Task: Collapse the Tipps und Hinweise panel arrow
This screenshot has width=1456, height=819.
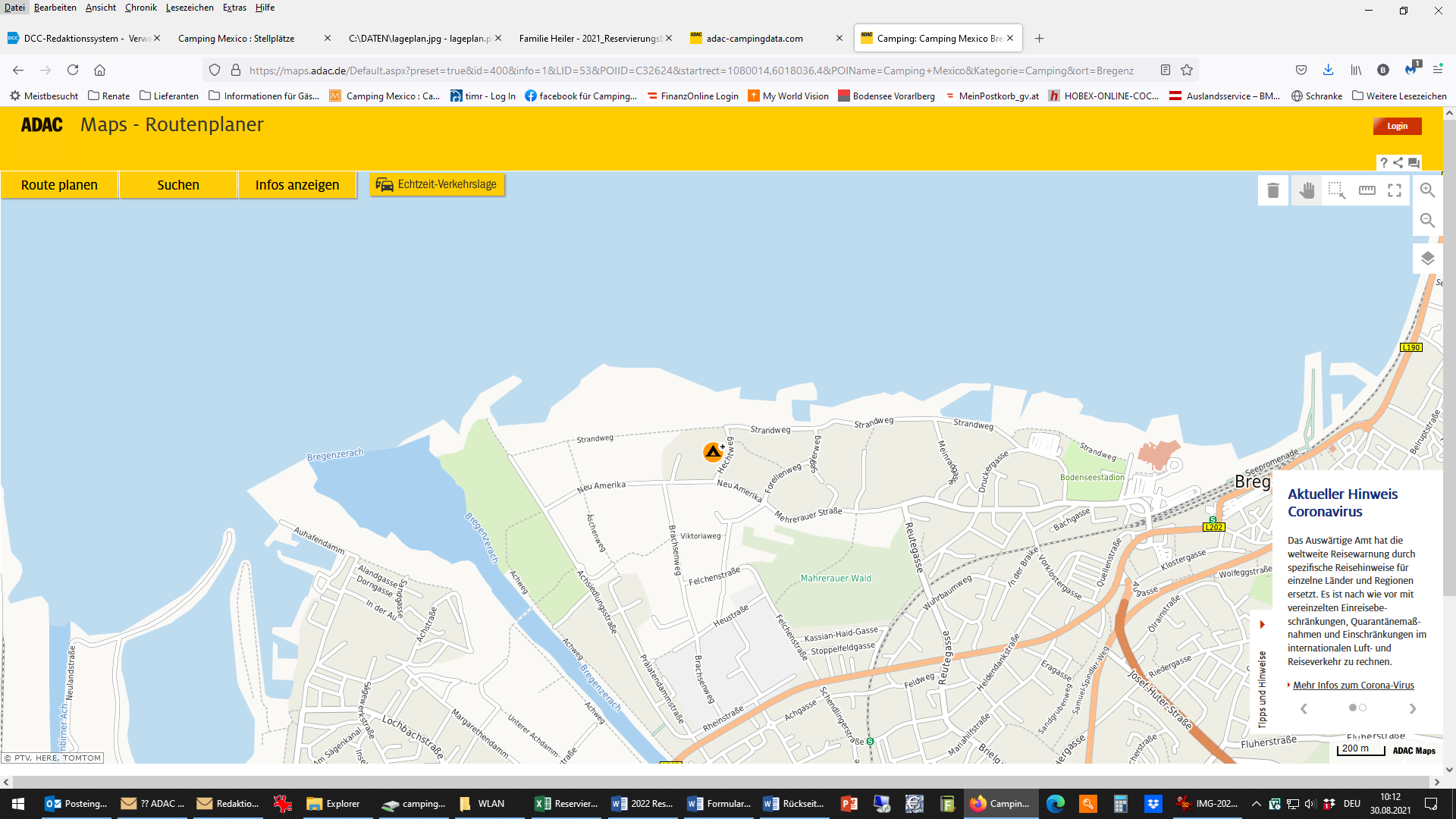Action: (1262, 624)
